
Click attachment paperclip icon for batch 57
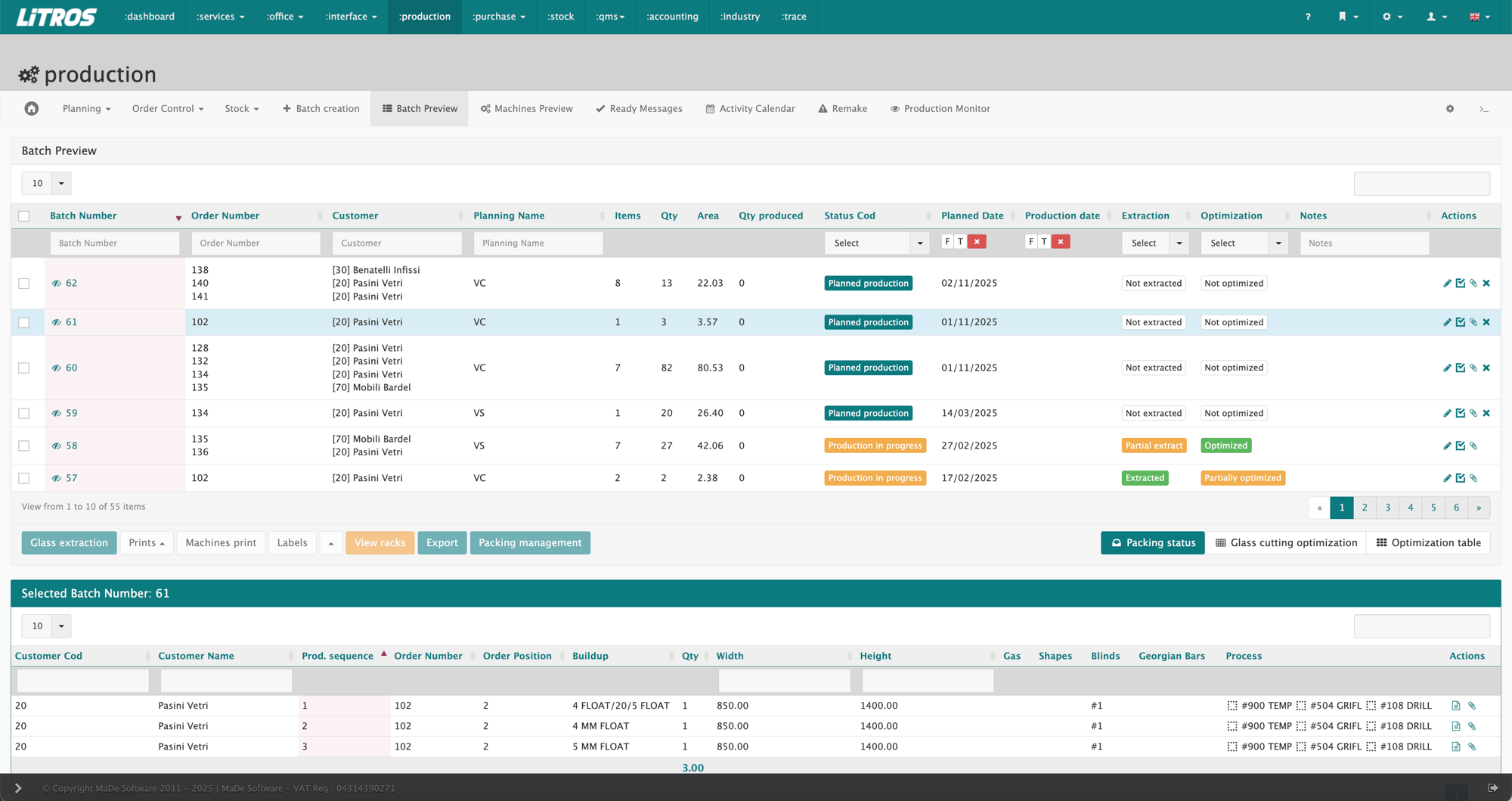[1473, 478]
